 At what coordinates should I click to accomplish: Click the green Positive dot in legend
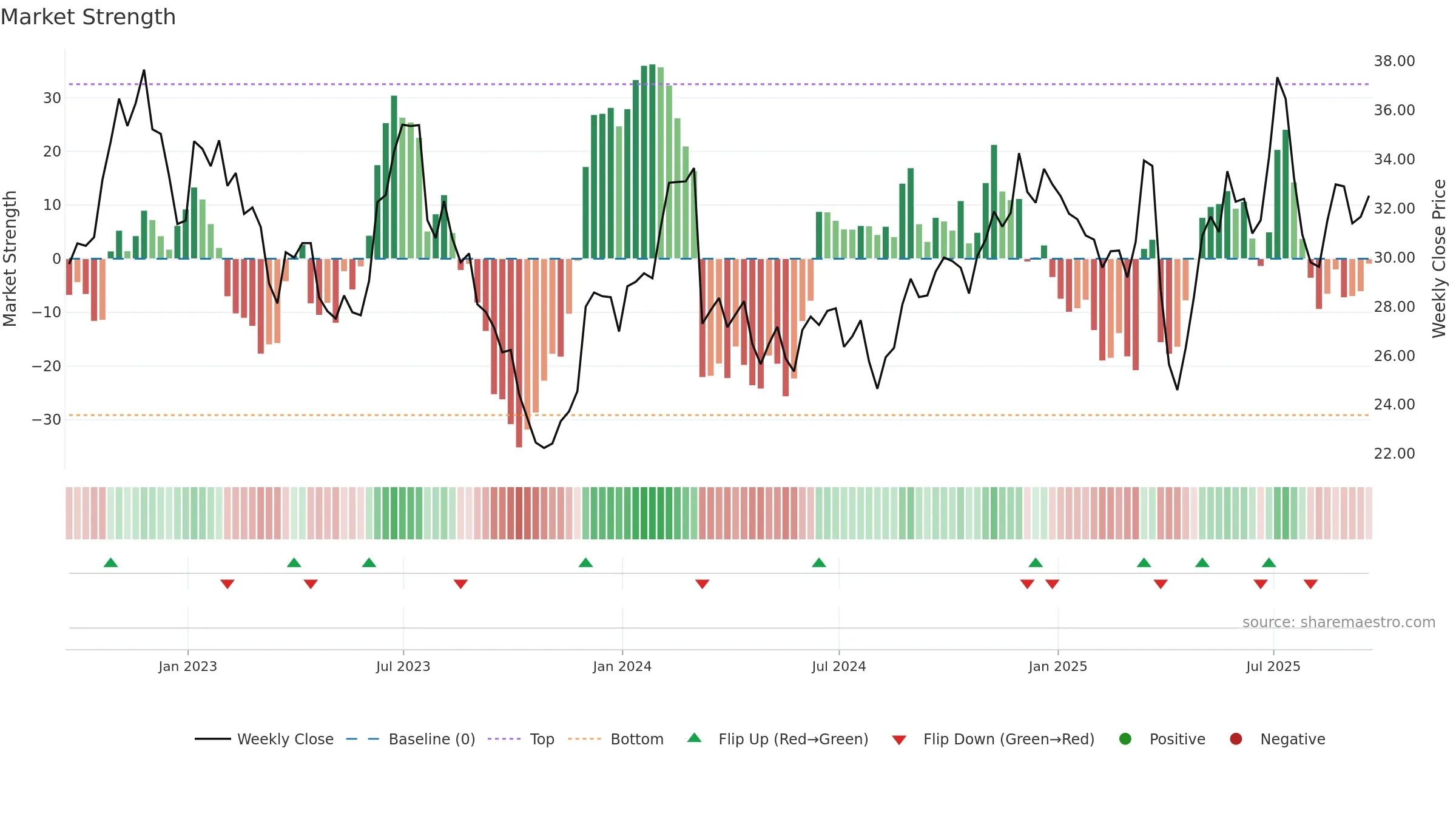click(x=1125, y=739)
